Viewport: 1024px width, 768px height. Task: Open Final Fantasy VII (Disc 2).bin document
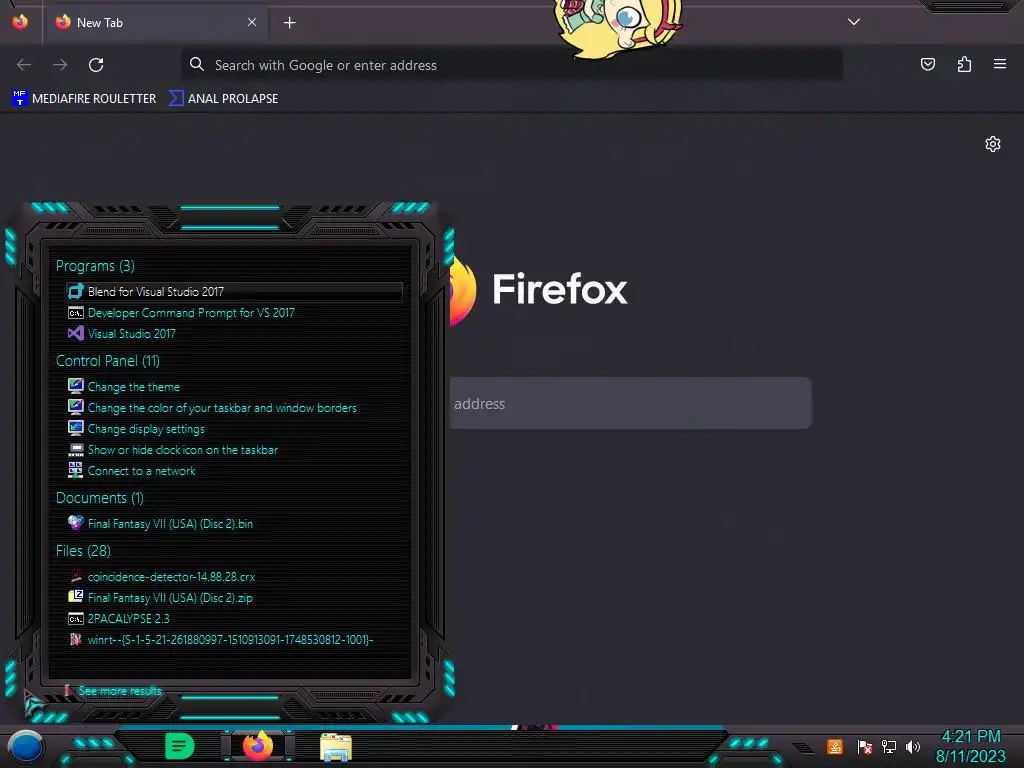pyautogui.click(x=170, y=524)
